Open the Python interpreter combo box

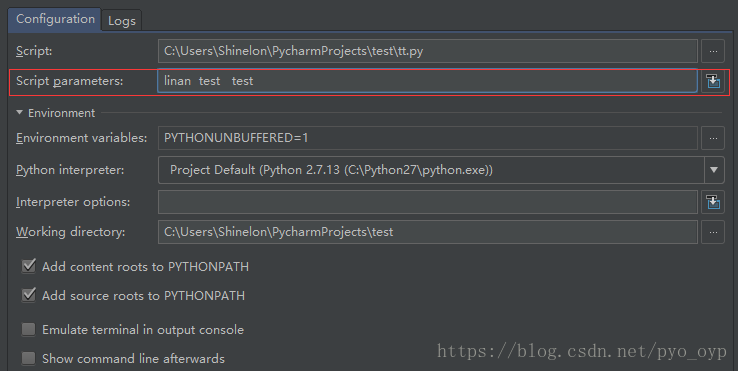(x=441, y=170)
